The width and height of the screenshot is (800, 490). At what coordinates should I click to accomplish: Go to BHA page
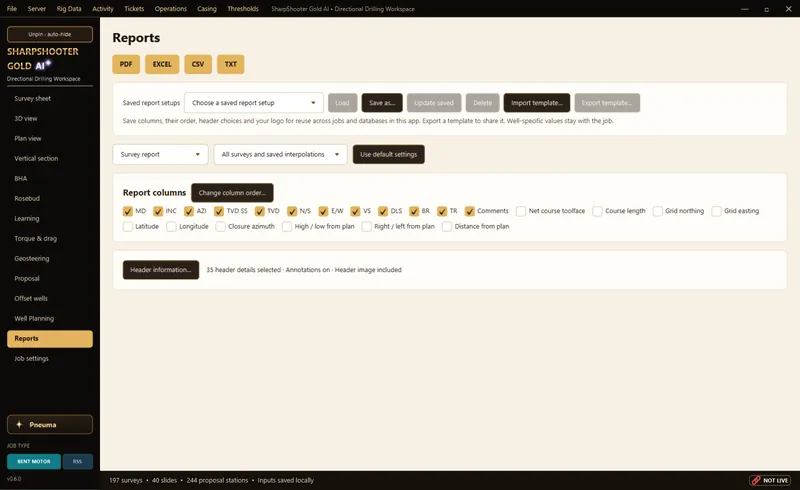(x=50, y=179)
